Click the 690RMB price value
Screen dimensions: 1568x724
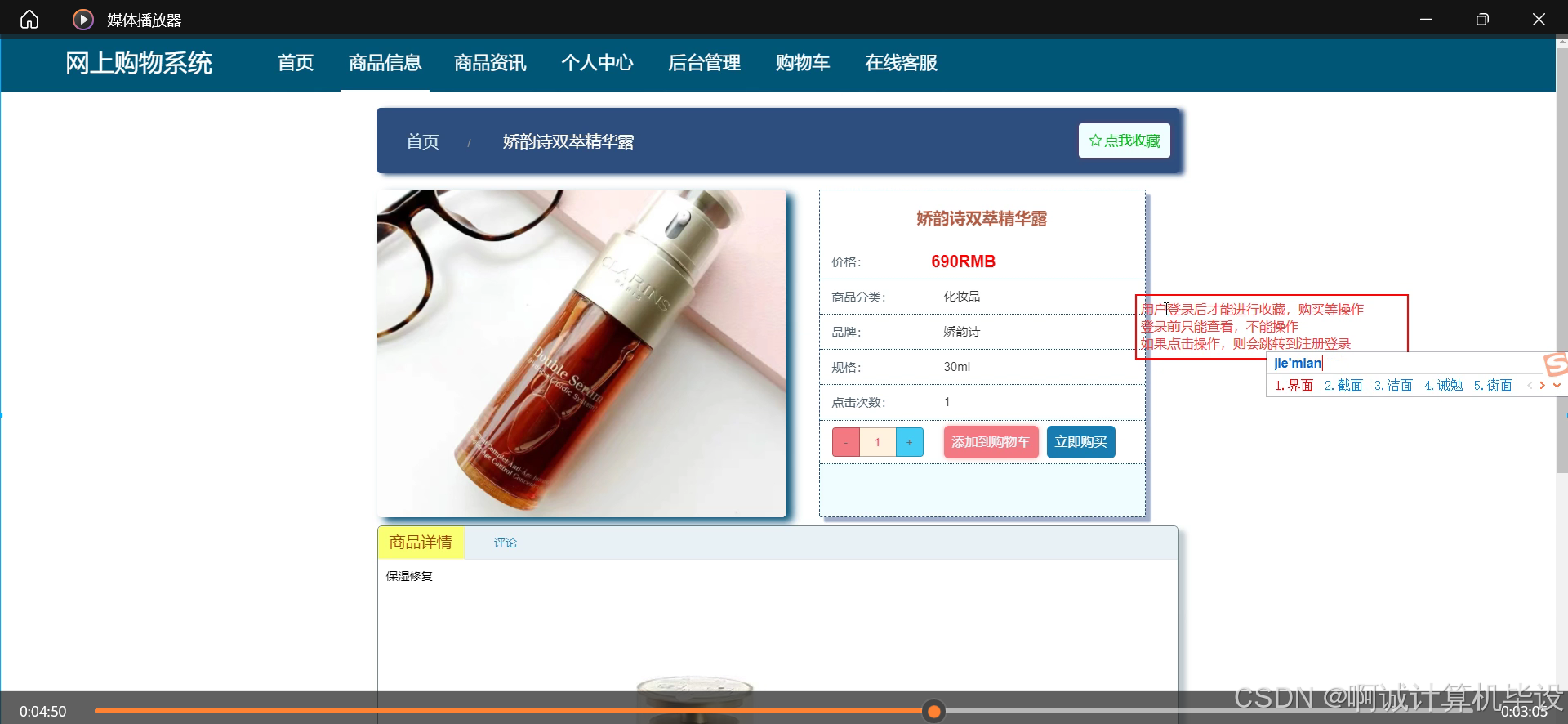coord(963,261)
